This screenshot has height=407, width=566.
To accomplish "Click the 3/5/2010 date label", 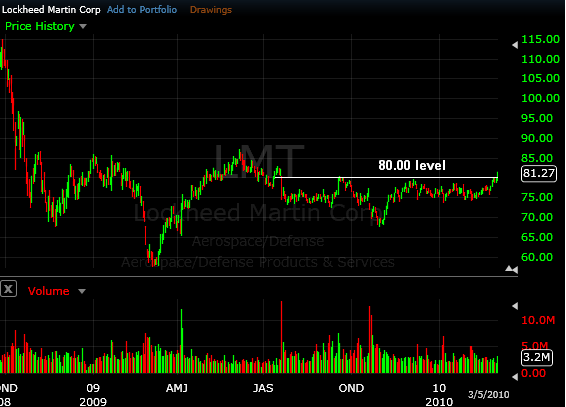I will 488,395.
